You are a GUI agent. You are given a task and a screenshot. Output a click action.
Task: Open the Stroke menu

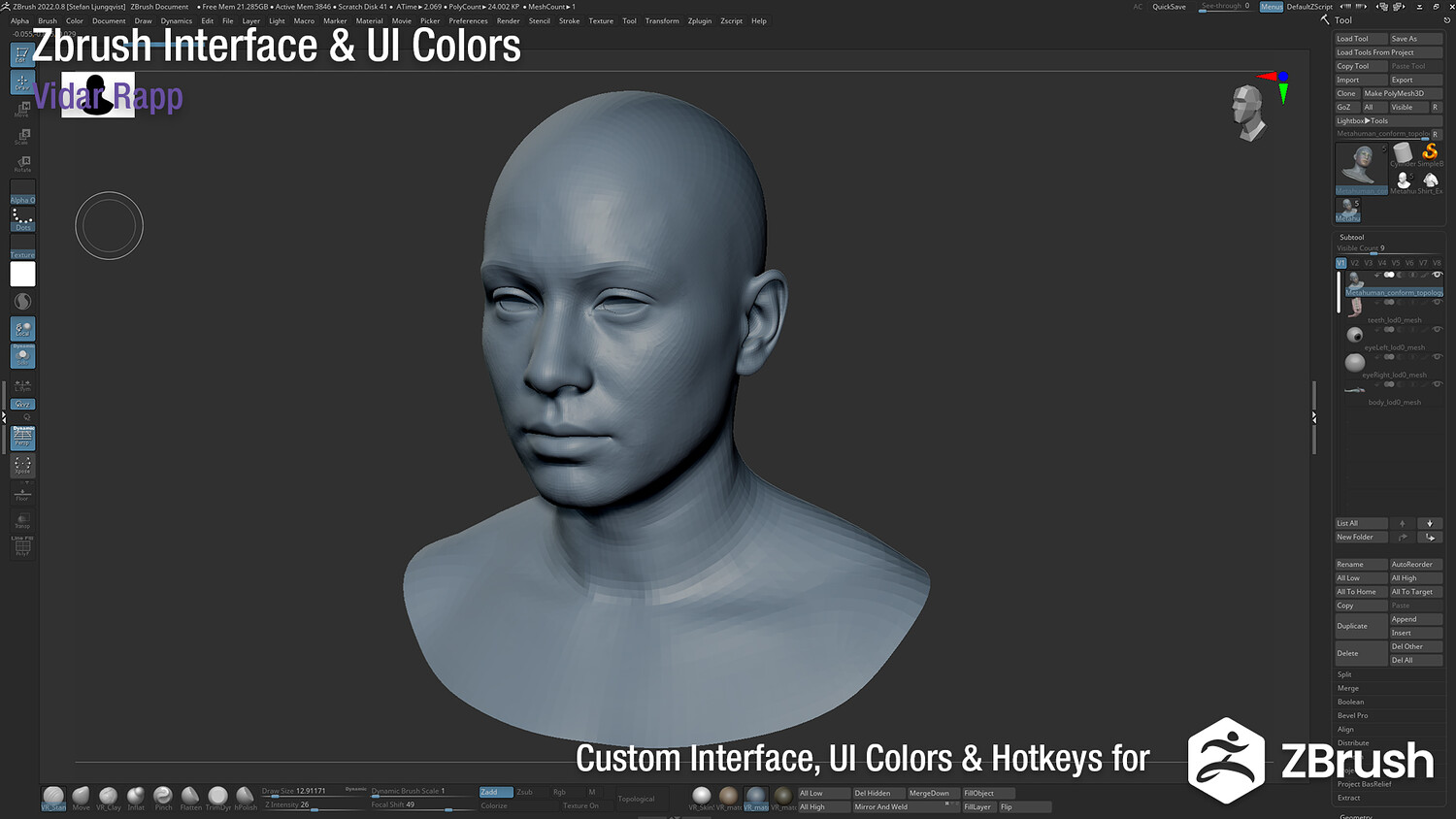click(x=570, y=20)
